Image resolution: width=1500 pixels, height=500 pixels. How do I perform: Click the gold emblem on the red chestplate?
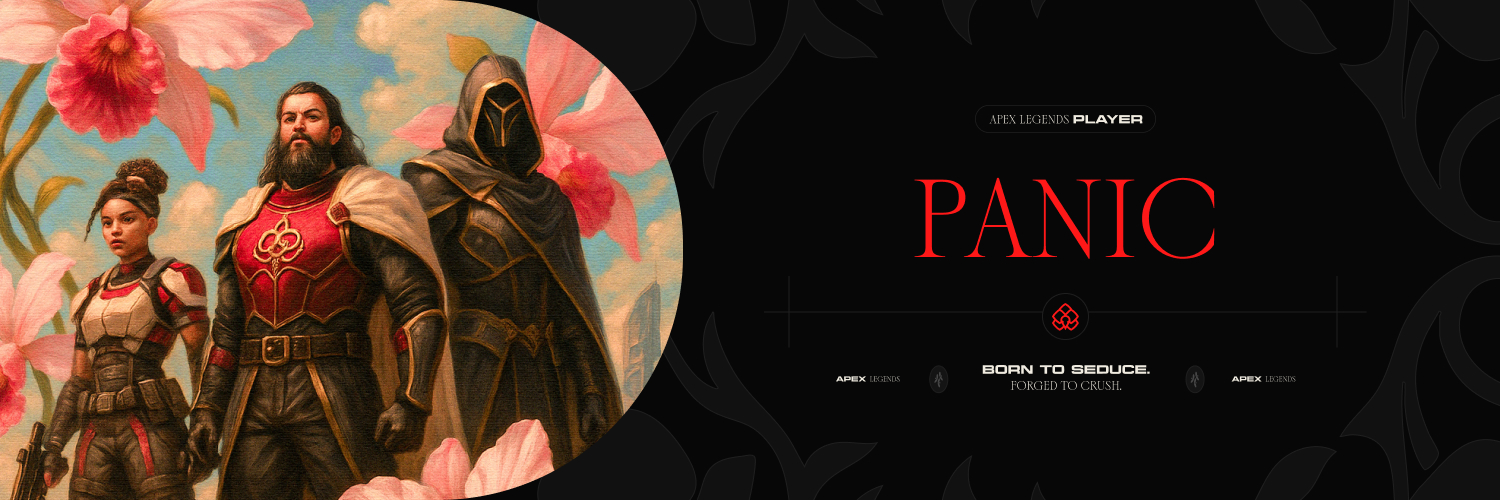pos(276,241)
